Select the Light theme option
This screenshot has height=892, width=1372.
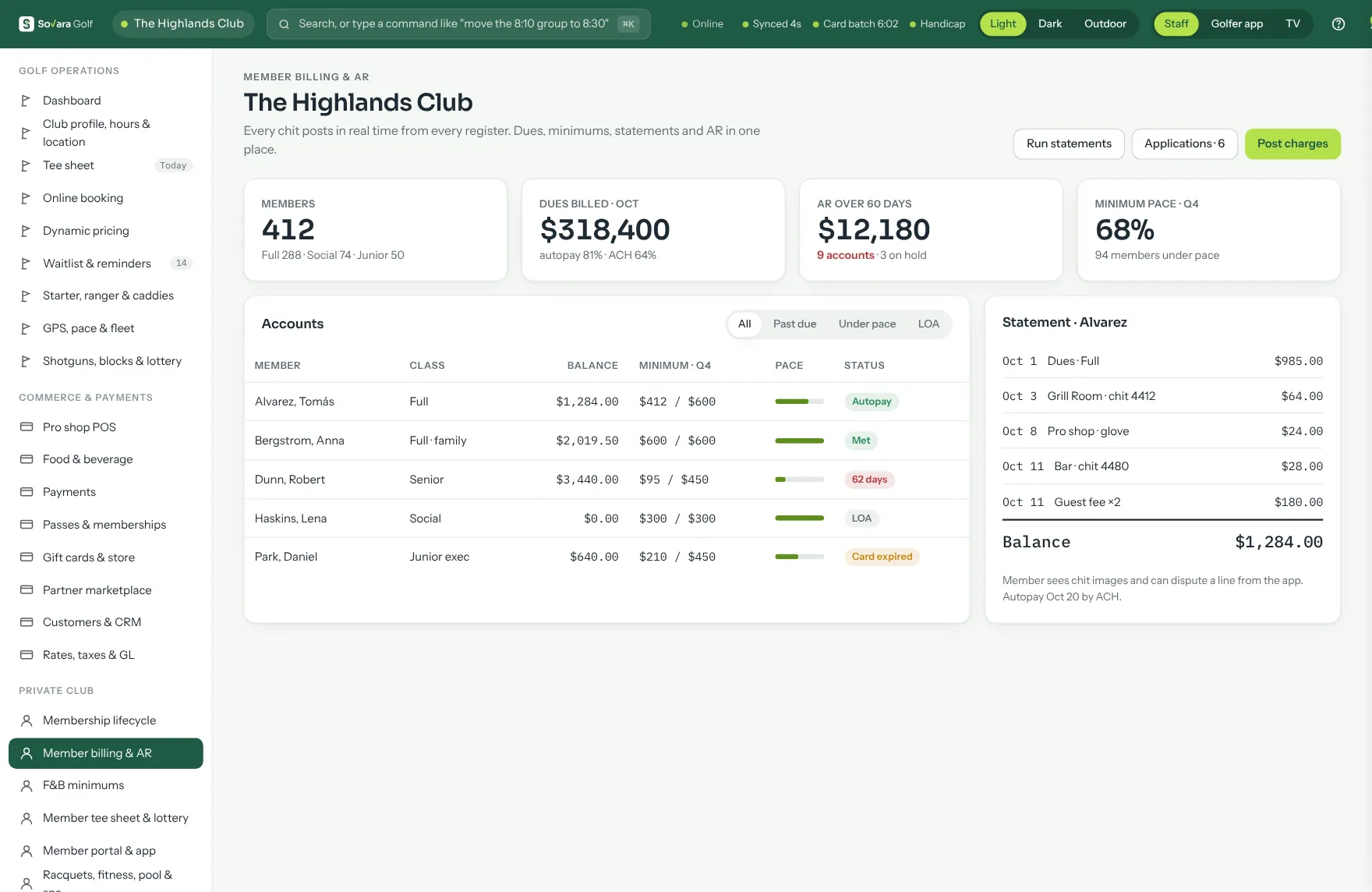(1002, 23)
